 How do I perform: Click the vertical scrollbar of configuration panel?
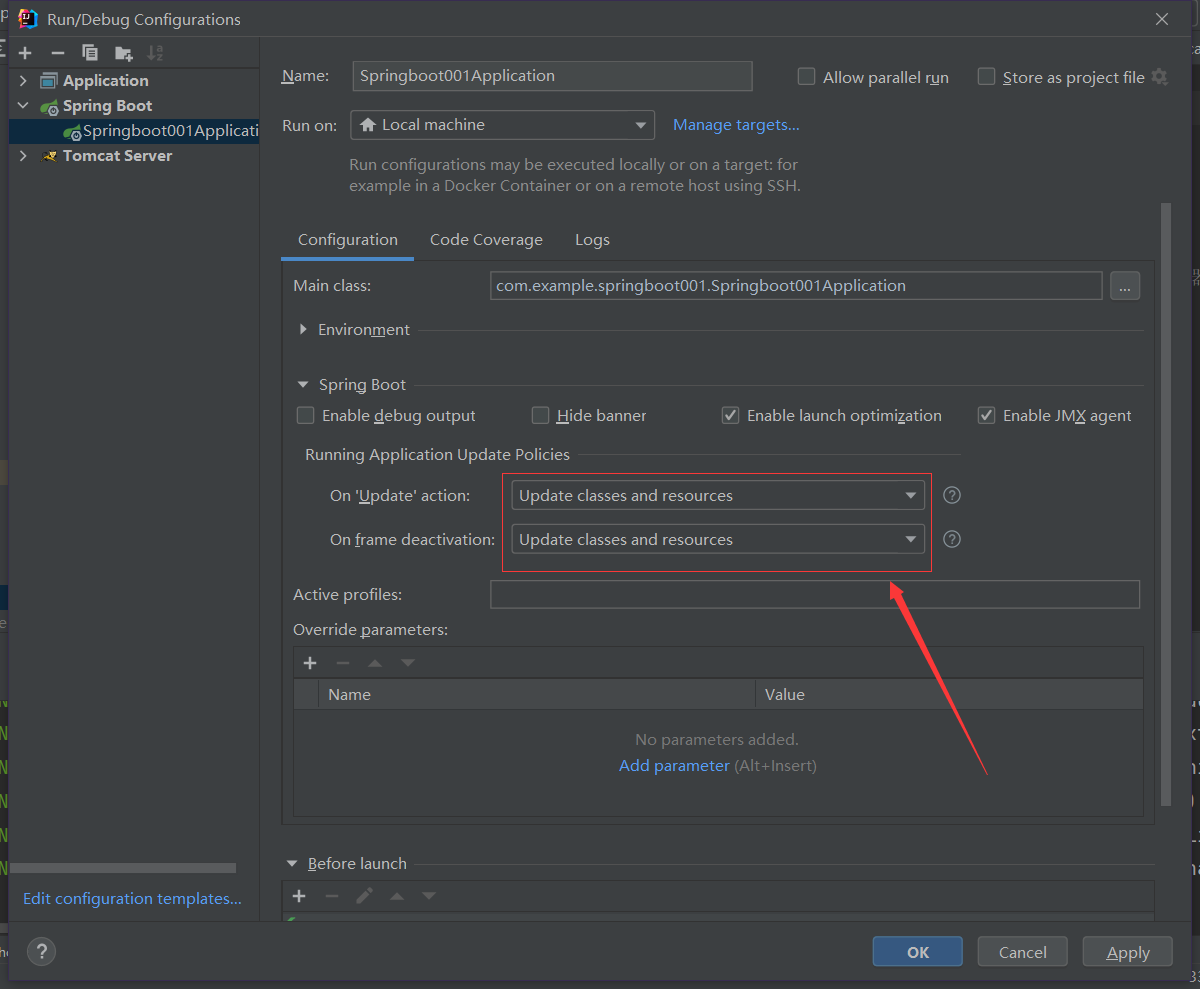point(1165,504)
